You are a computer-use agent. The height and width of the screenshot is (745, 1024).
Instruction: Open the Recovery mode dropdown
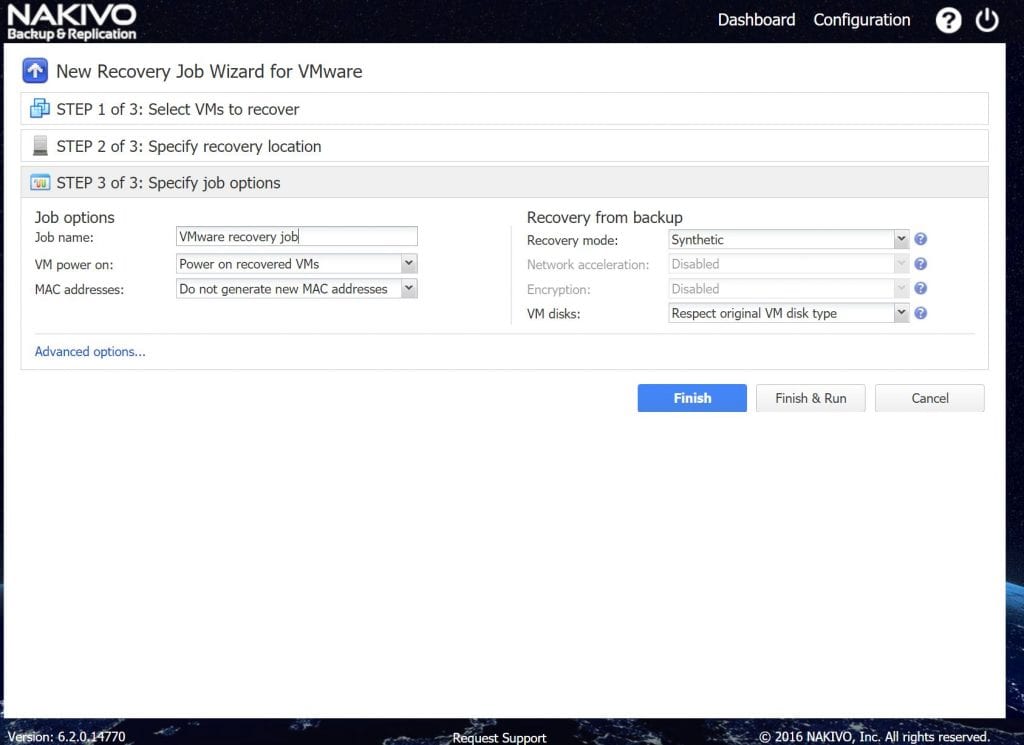click(x=899, y=239)
